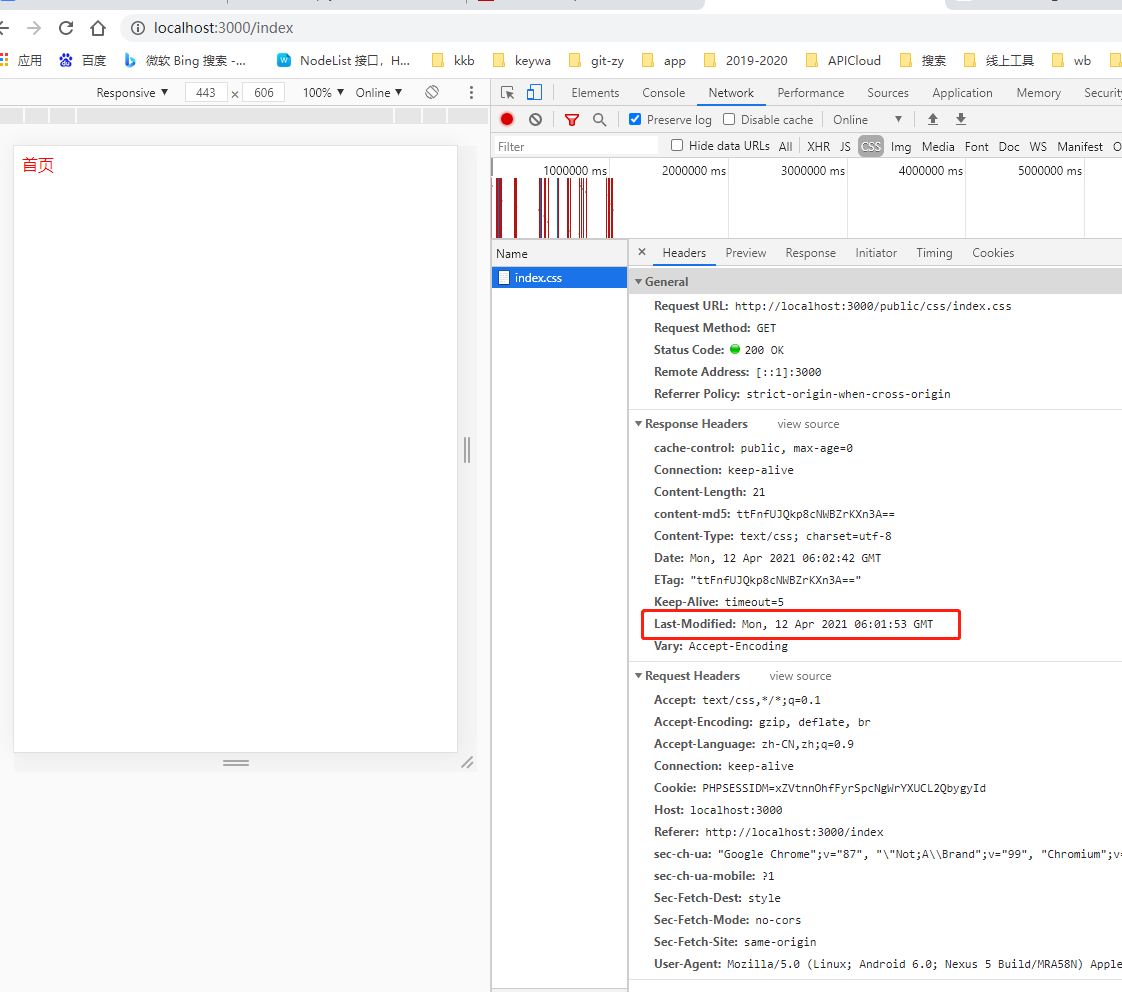Click the rotate device orientation icon
This screenshot has width=1122, height=992.
point(432,92)
